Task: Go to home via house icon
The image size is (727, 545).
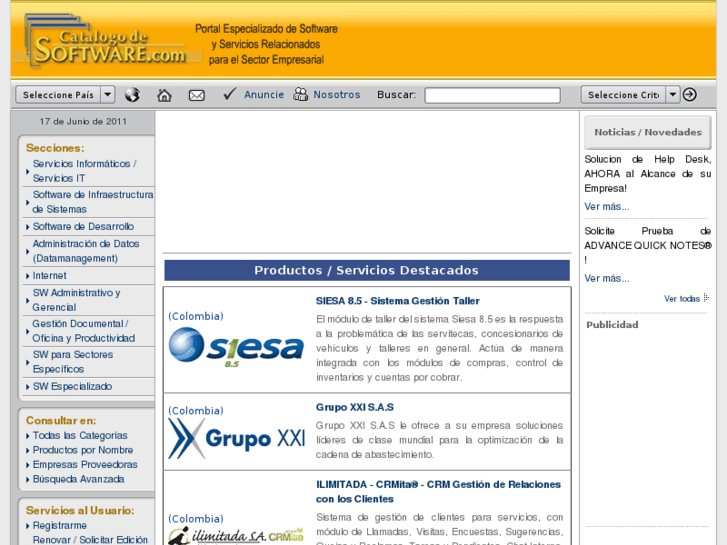Action: 164,95
